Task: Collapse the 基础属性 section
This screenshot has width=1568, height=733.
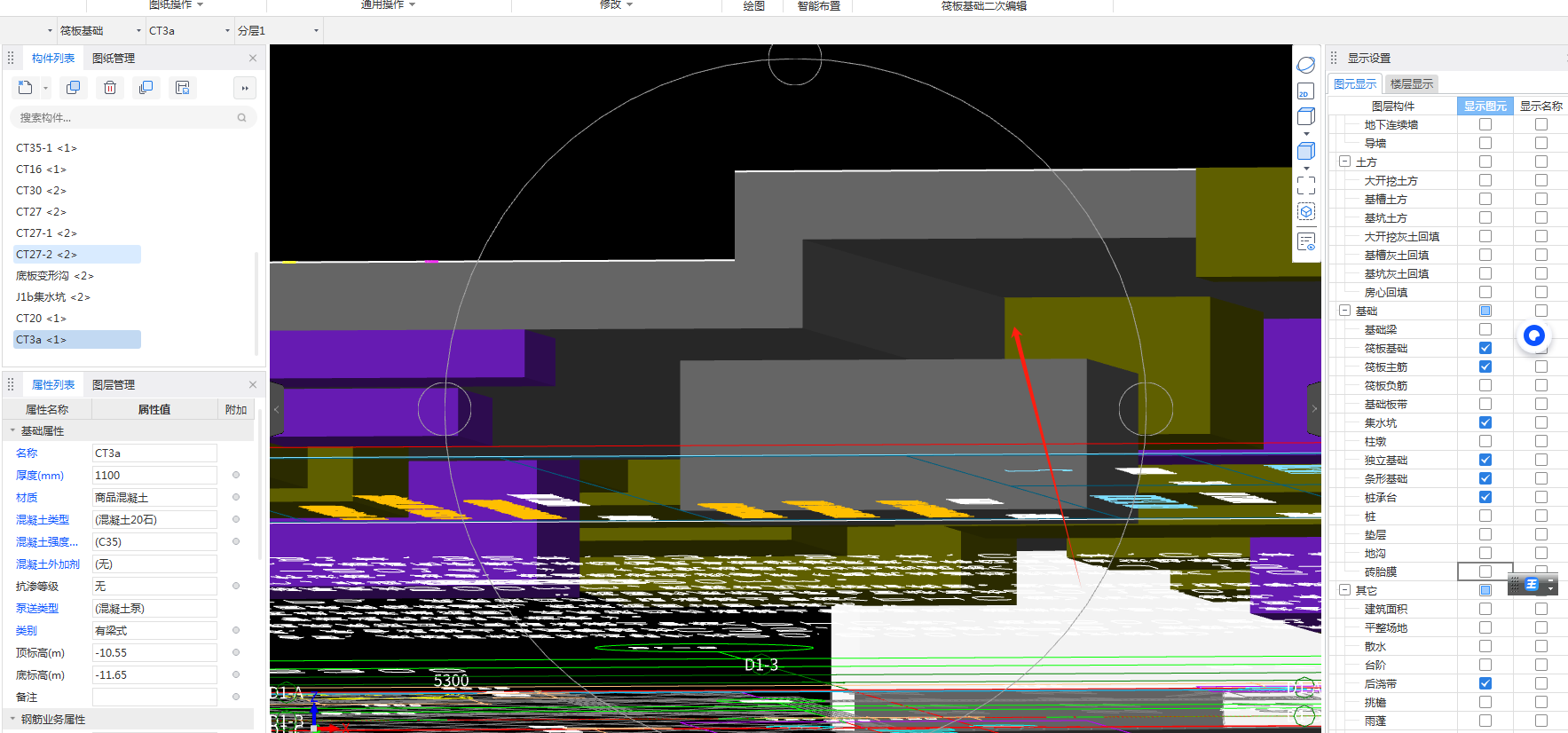Action: 12,431
